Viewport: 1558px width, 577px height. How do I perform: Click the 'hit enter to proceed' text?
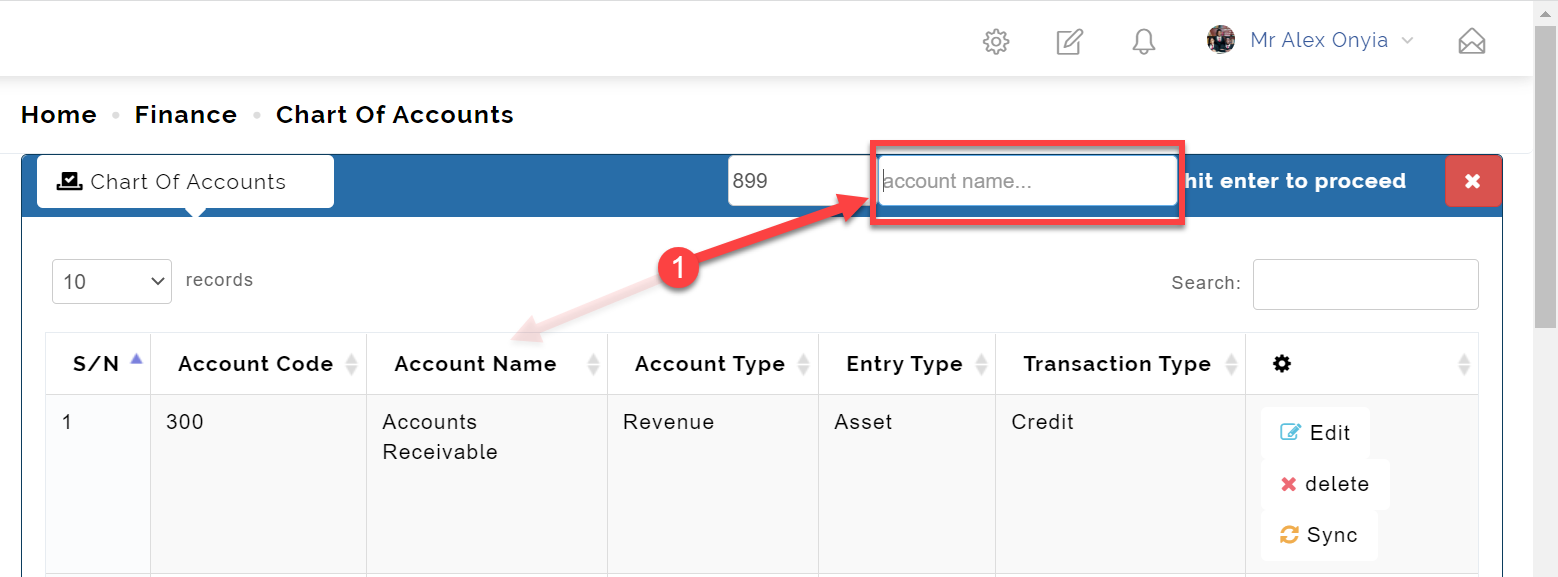pyautogui.click(x=1295, y=181)
